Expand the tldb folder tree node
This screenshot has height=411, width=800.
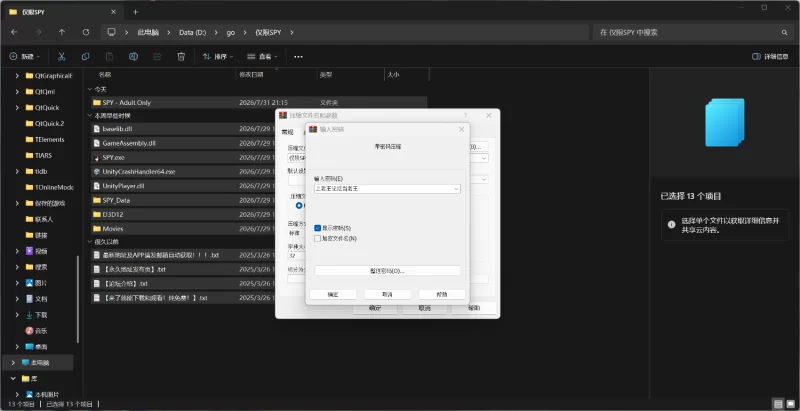[17, 171]
